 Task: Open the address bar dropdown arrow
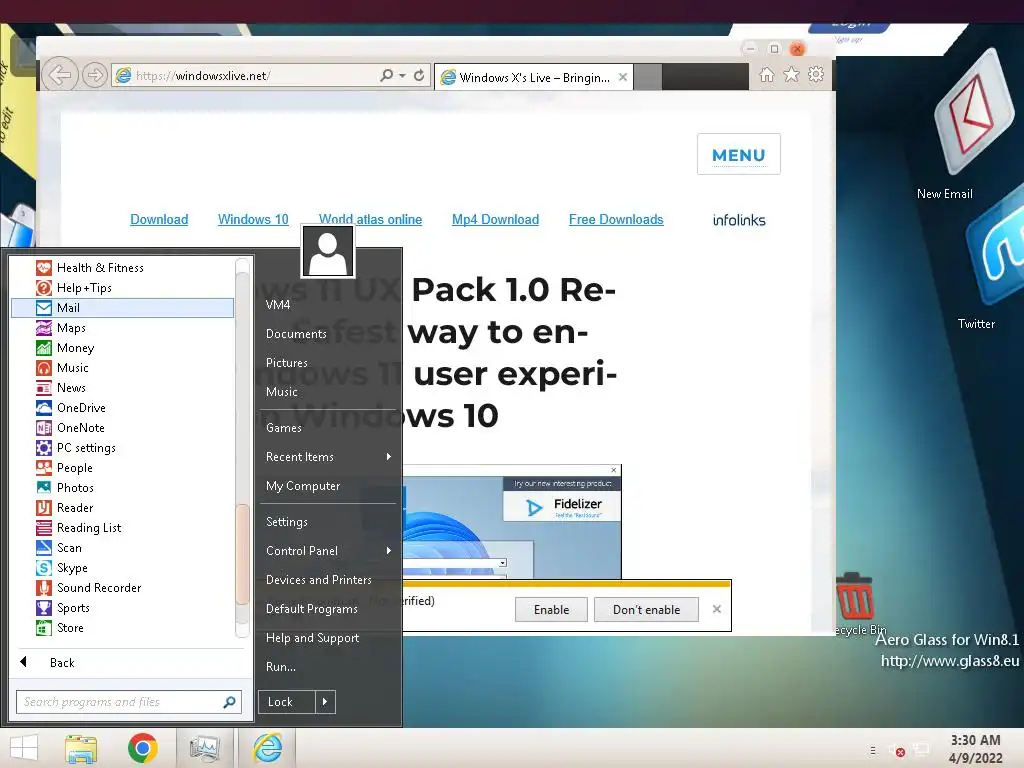coord(403,75)
